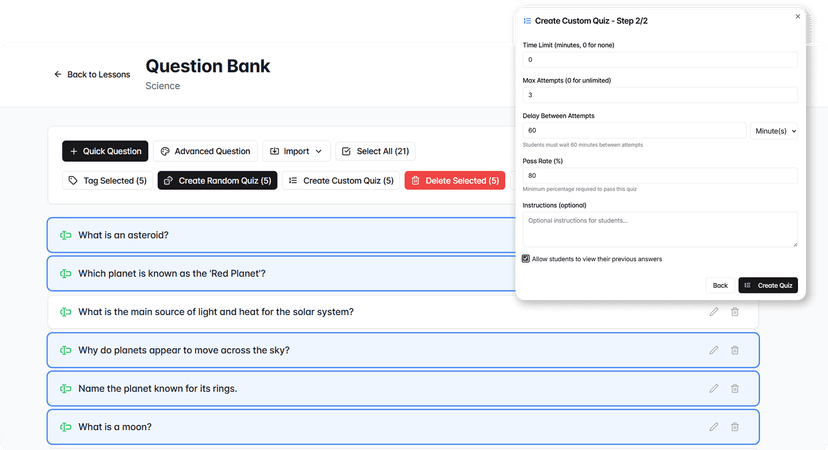Screen dimensions: 828x450
Task: Click Select All (21)
Action: [375, 151]
